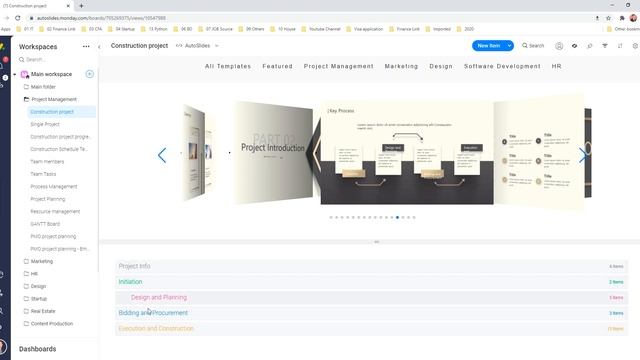Open Bidding and Procurement group
Image resolution: width=640 pixels, height=360 pixels.
tap(371, 313)
